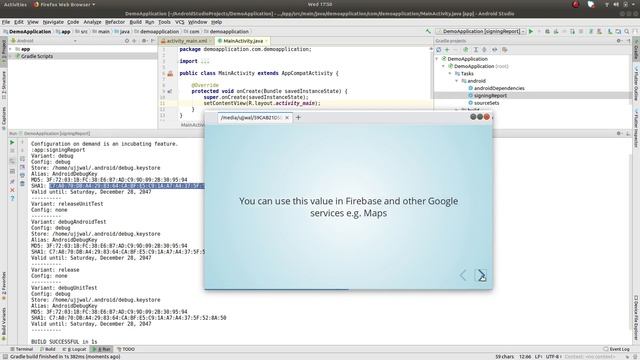
Task: Open TODO tool window
Action: (x=126, y=349)
